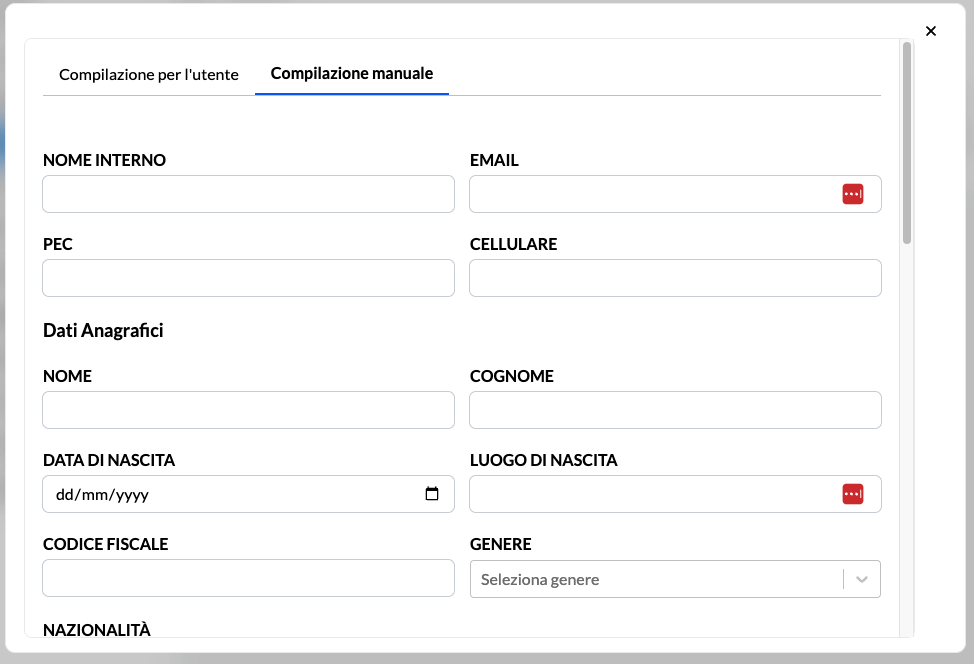Image resolution: width=974 pixels, height=664 pixels.
Task: Click the Cellulare input field
Action: click(675, 278)
